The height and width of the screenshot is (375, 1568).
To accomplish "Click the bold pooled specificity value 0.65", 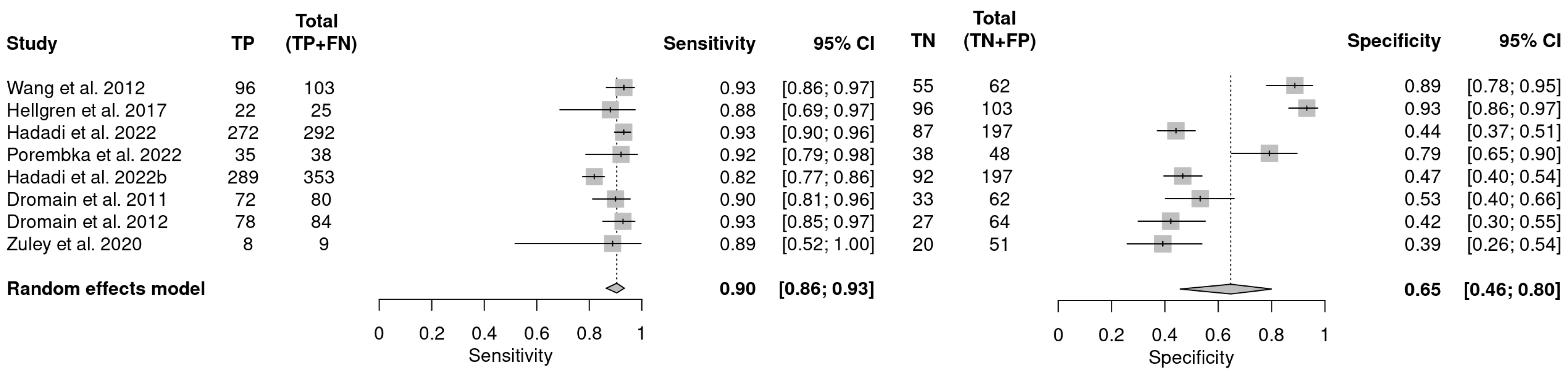I will tap(1423, 289).
